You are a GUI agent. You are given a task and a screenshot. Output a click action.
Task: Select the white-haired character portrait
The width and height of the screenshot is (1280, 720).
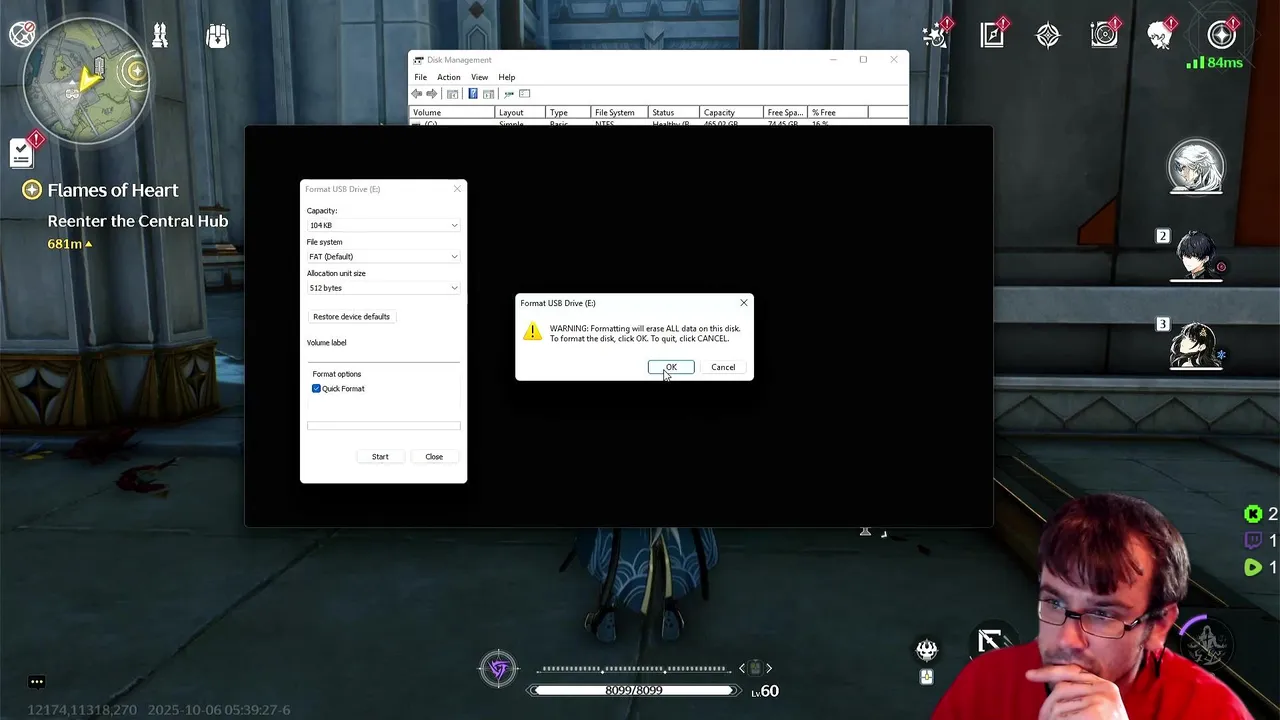pyautogui.click(x=1196, y=167)
